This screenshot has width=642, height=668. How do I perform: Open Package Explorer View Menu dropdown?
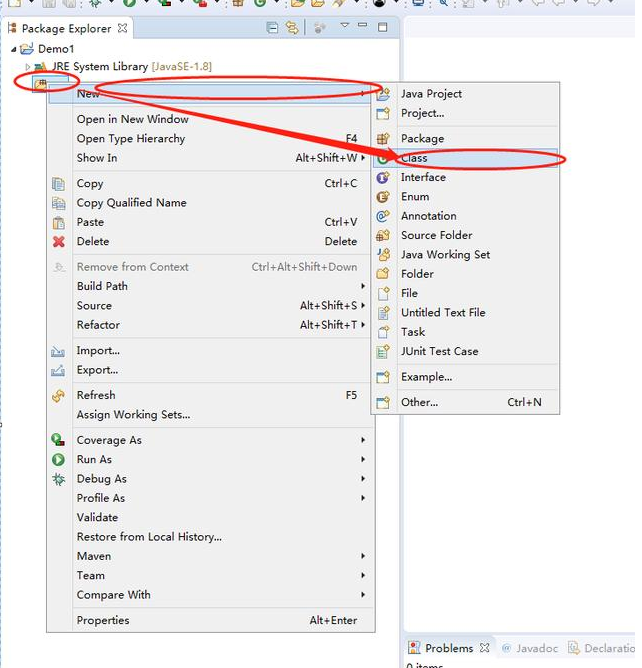click(345, 27)
